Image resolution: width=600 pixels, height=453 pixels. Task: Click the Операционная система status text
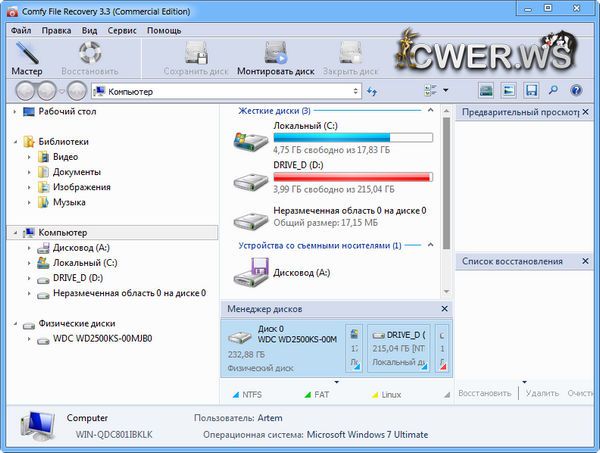[315, 435]
